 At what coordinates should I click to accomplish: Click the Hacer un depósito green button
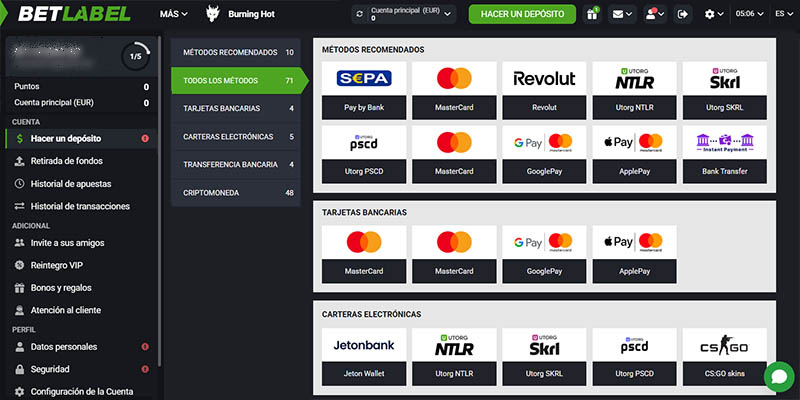point(522,14)
